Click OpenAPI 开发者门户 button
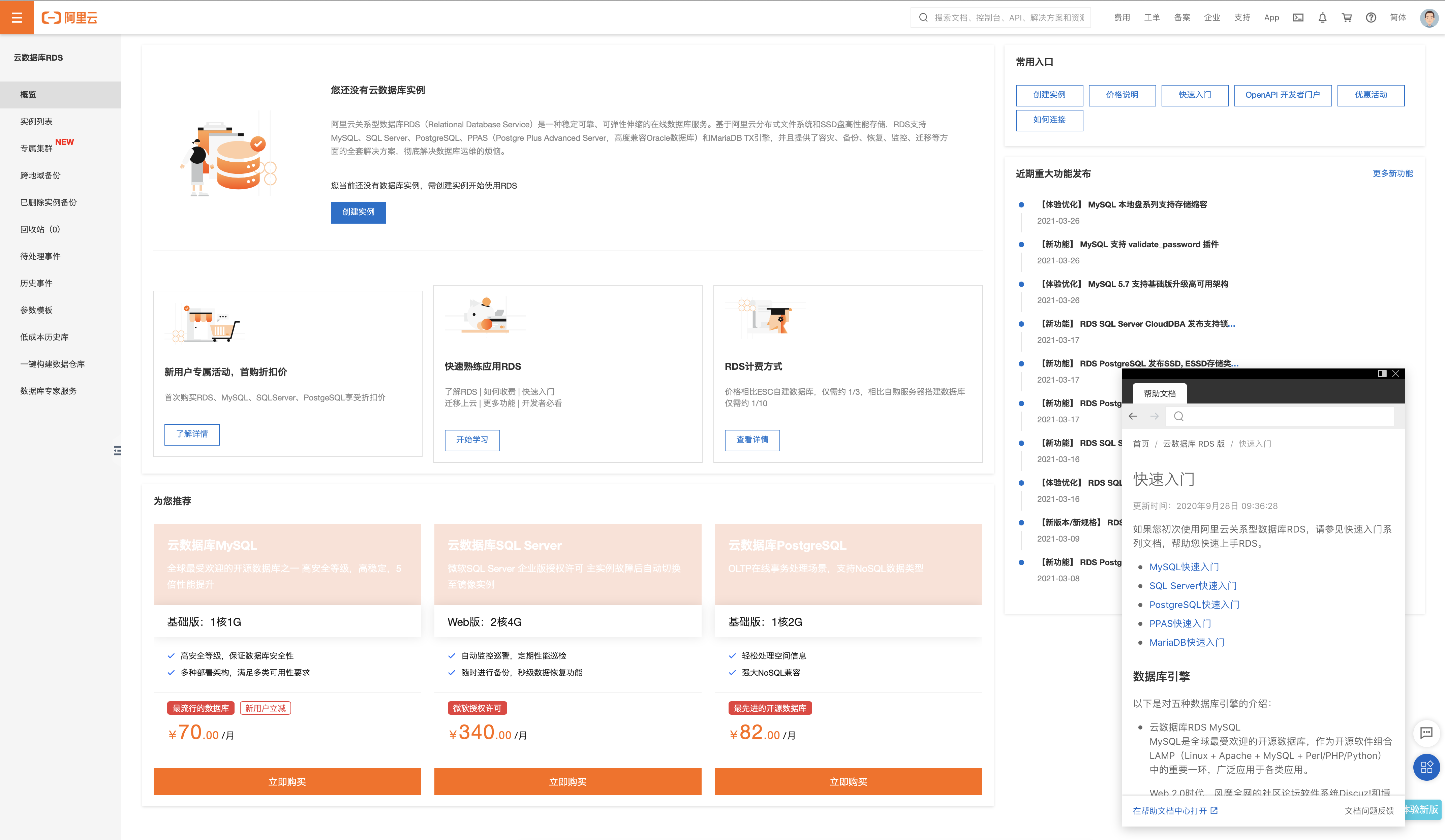 coord(1283,95)
